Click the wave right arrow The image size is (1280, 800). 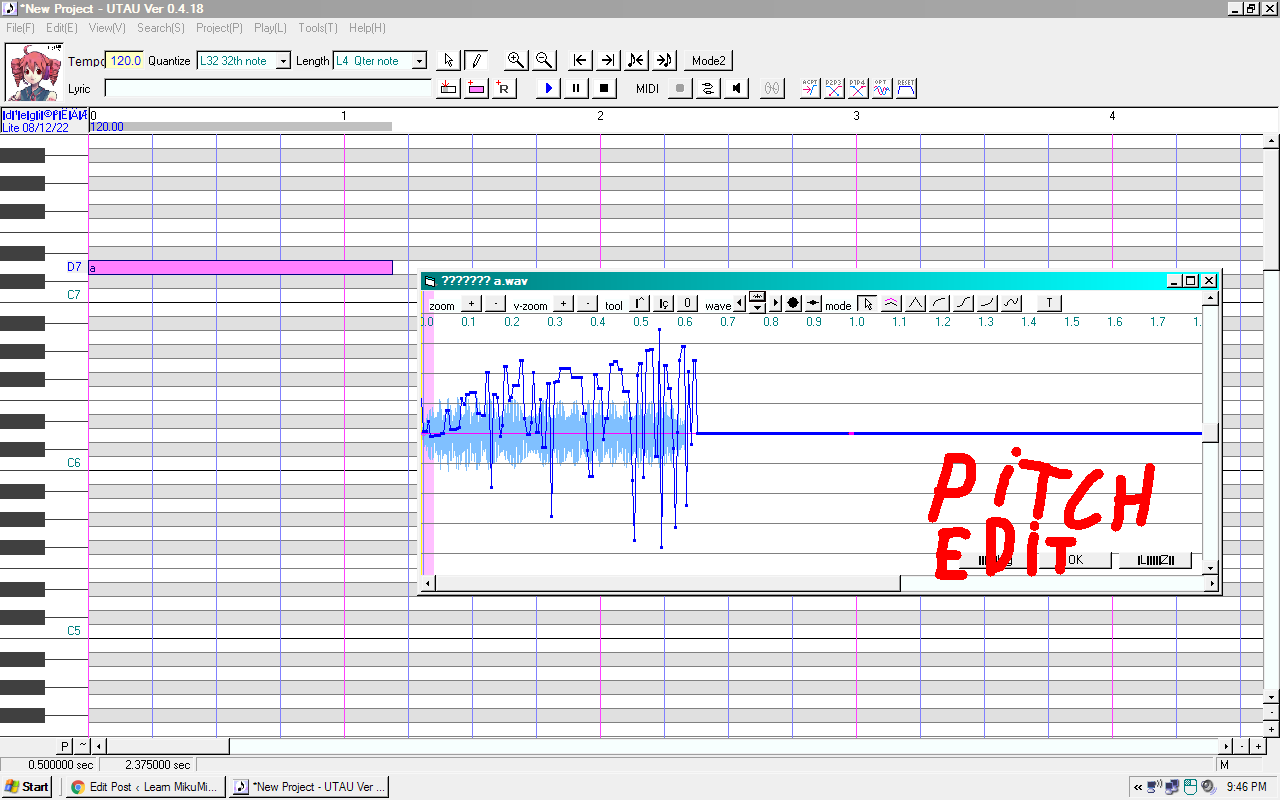tap(776, 303)
